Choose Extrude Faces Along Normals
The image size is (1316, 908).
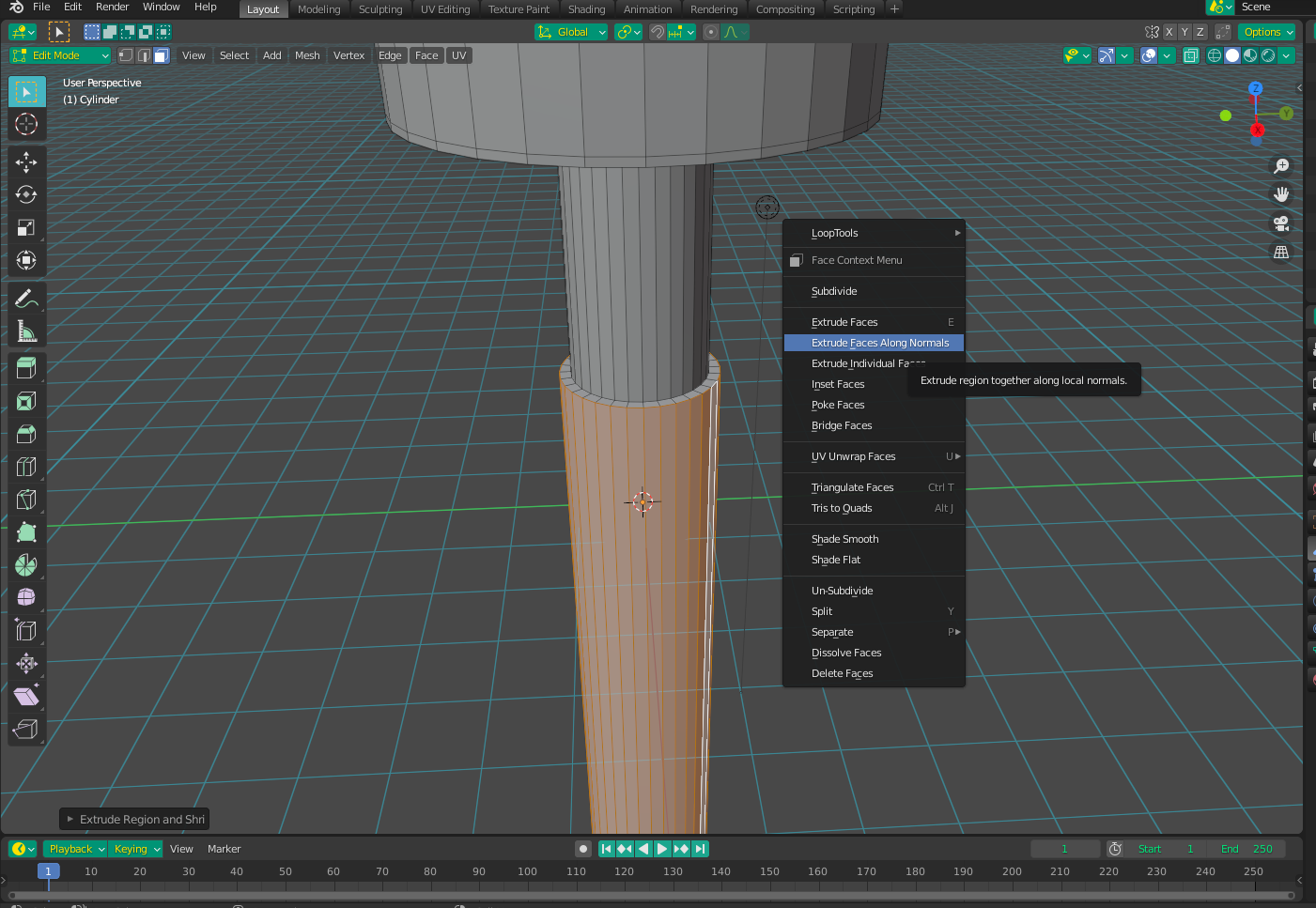[x=874, y=343]
